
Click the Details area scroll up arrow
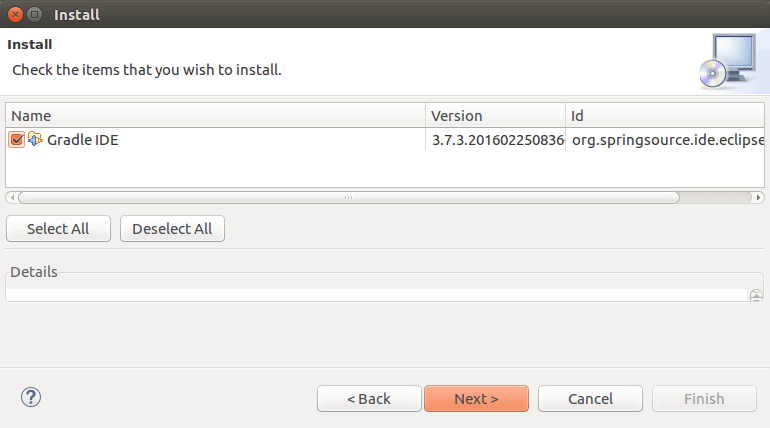click(756, 293)
